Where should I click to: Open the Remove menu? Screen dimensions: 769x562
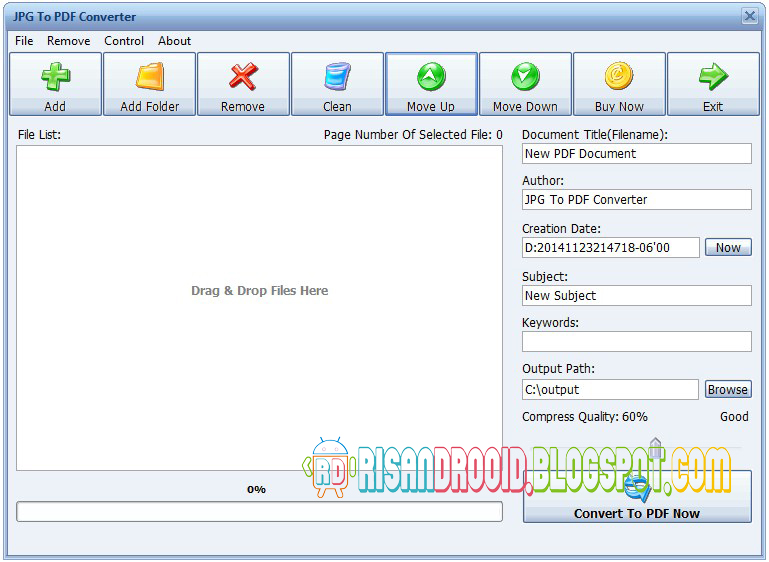[69, 41]
